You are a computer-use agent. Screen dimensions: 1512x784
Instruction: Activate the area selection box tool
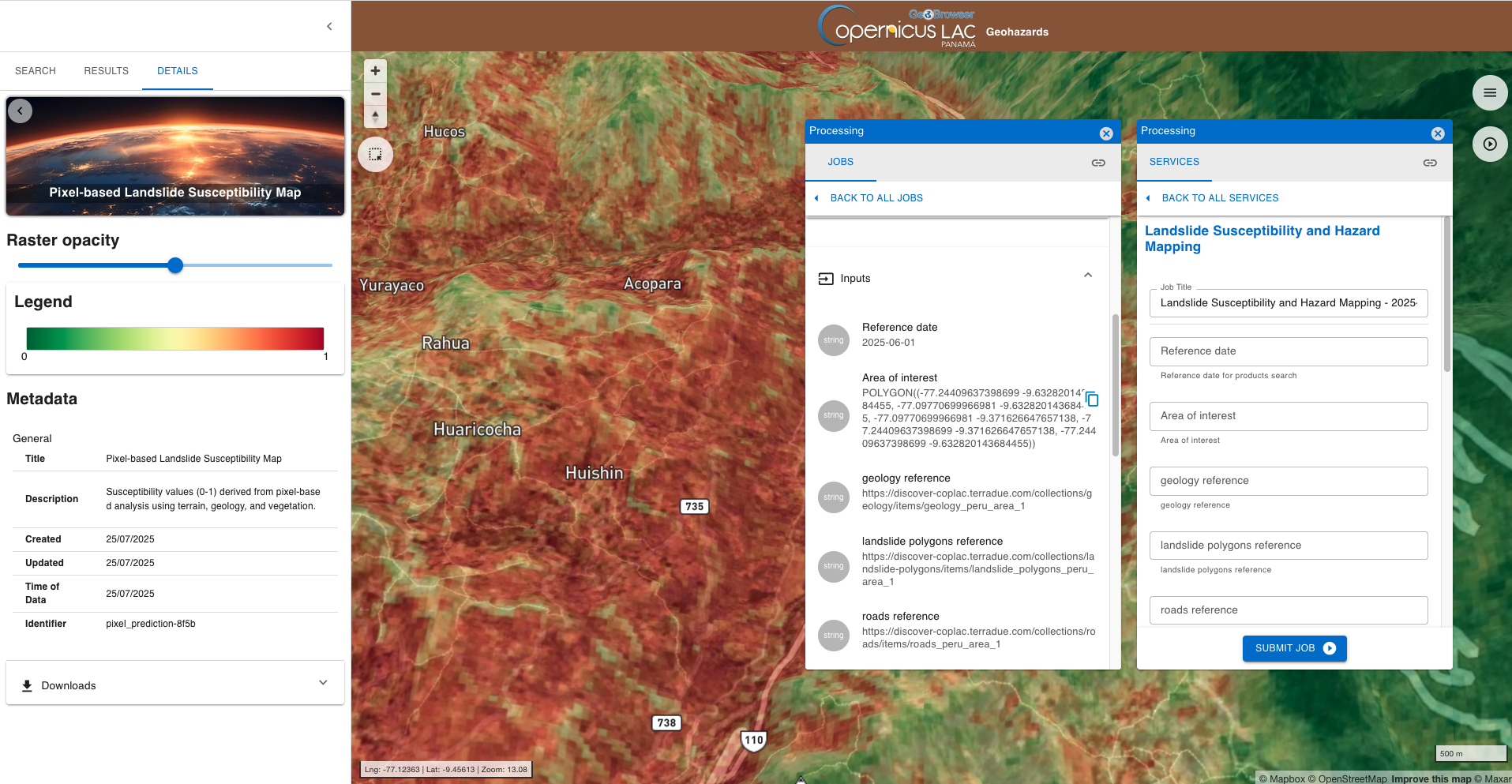[375, 155]
